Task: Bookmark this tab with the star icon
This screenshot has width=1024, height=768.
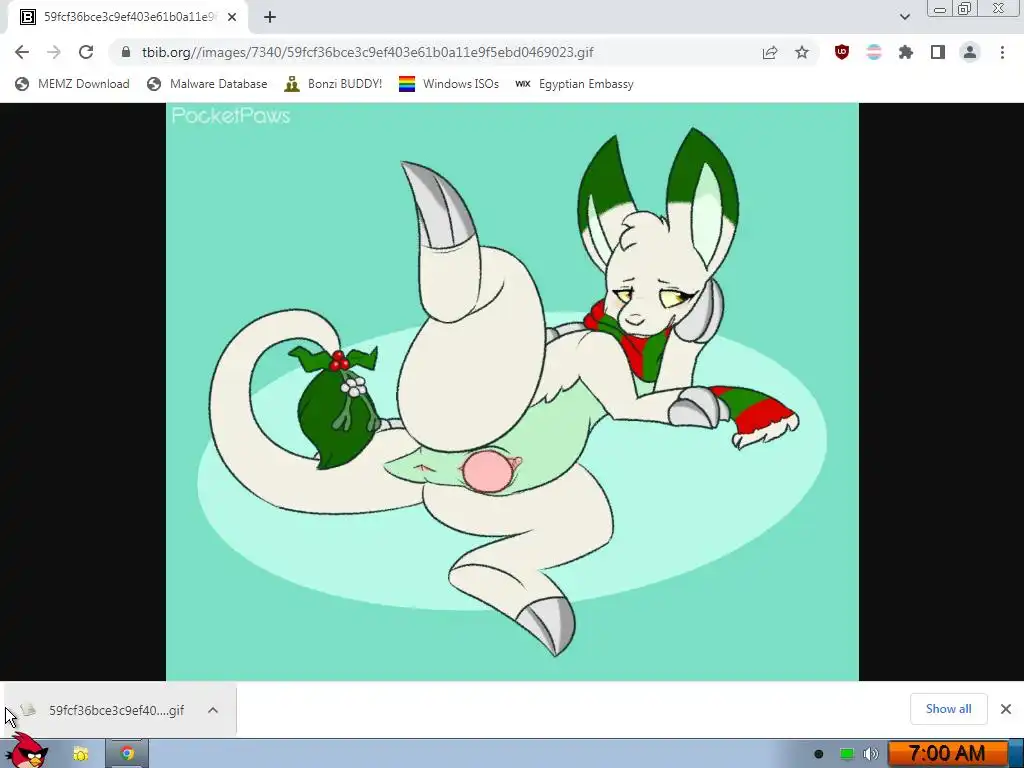Action: [x=802, y=52]
